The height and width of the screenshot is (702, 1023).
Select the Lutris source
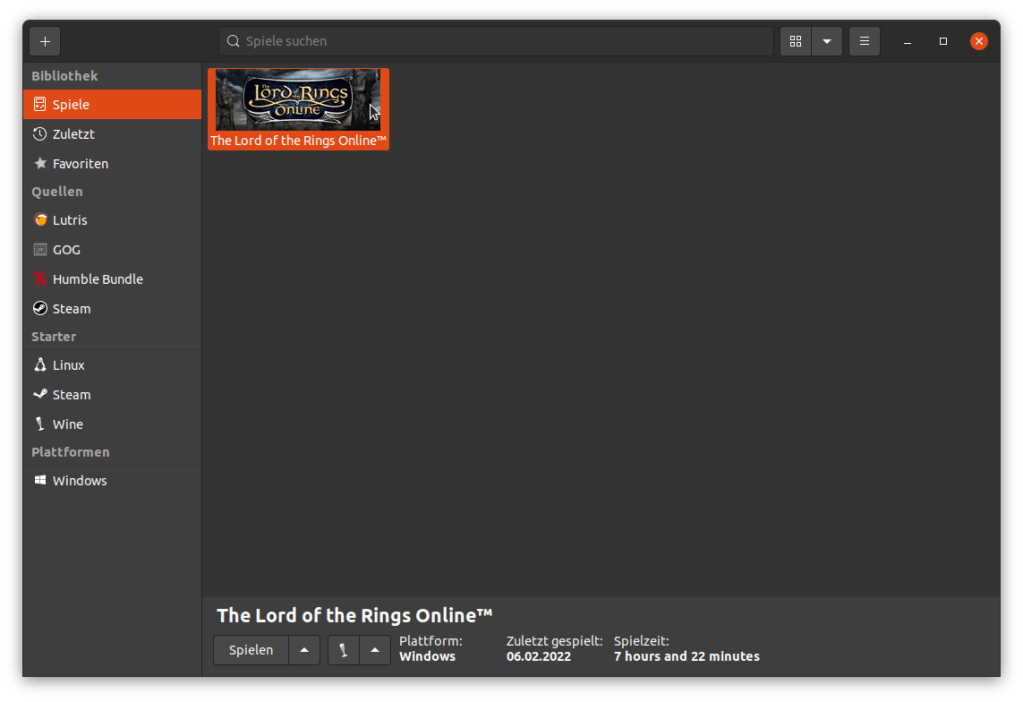(112, 220)
